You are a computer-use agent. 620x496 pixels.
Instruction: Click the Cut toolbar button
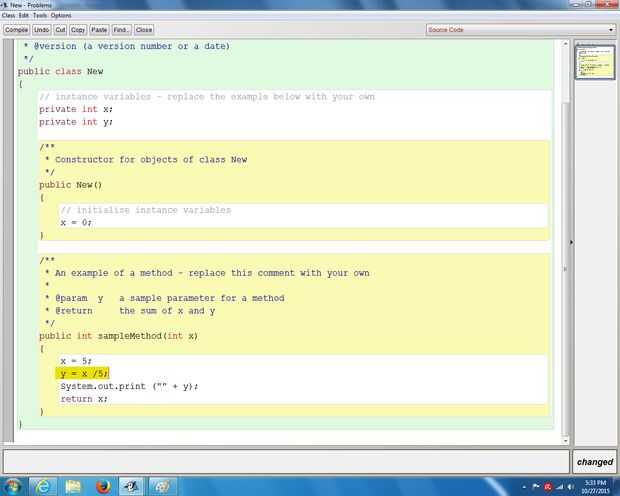(x=60, y=30)
